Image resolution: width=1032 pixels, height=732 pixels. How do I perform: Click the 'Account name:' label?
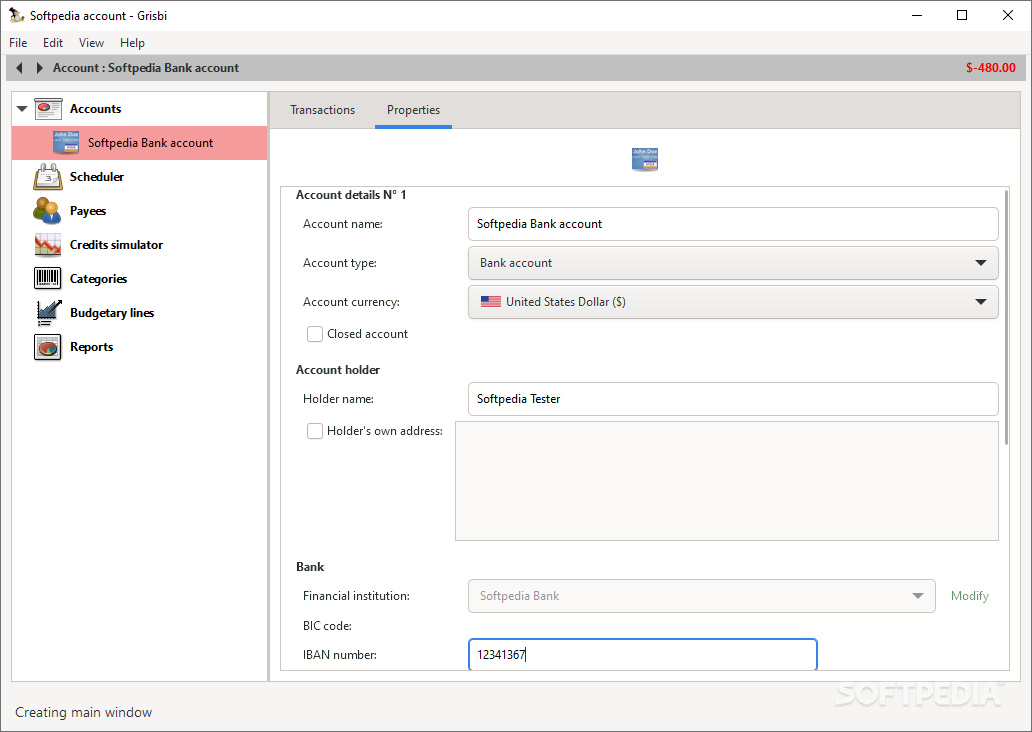pos(342,224)
